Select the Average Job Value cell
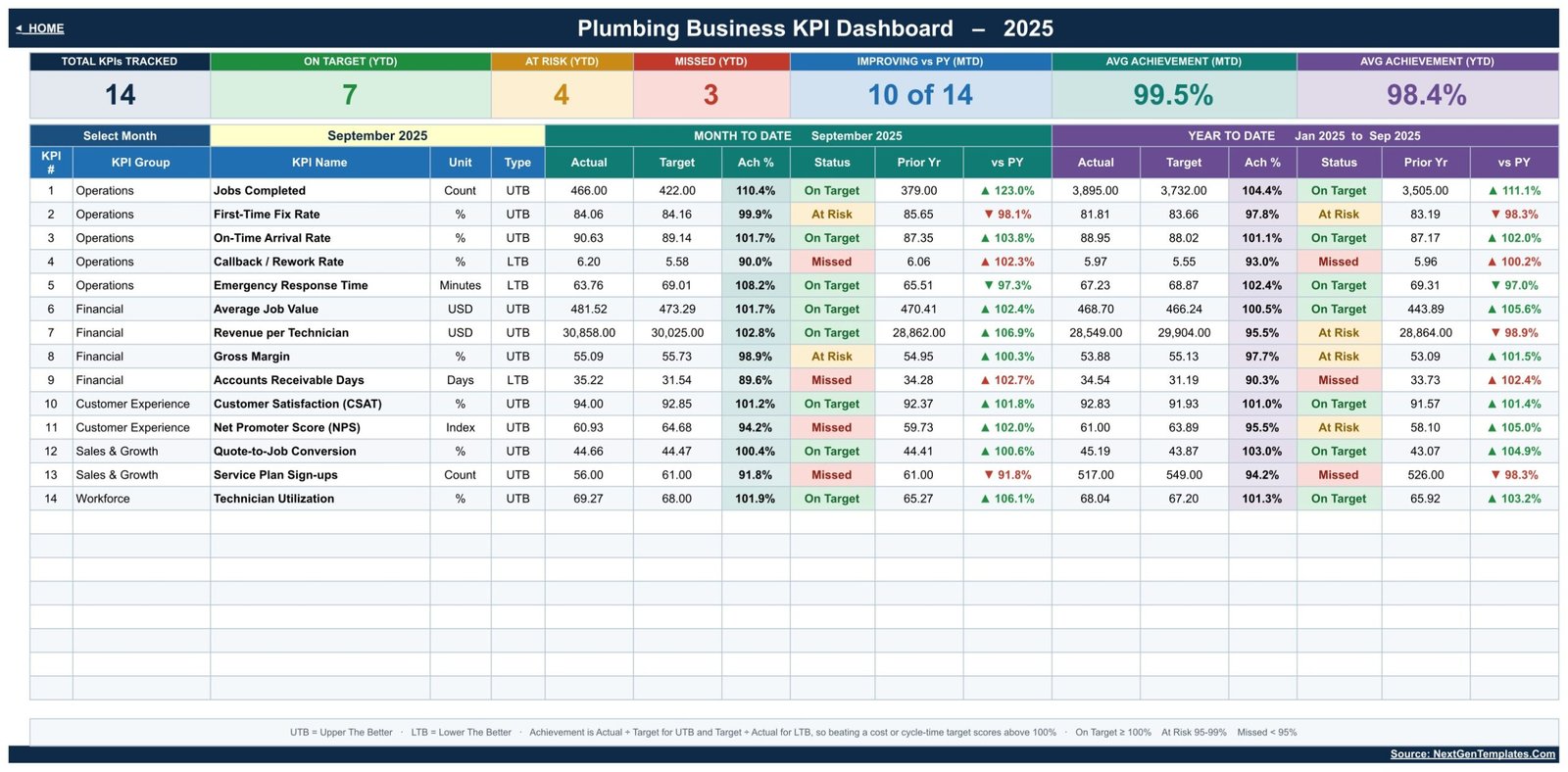 tap(319, 309)
